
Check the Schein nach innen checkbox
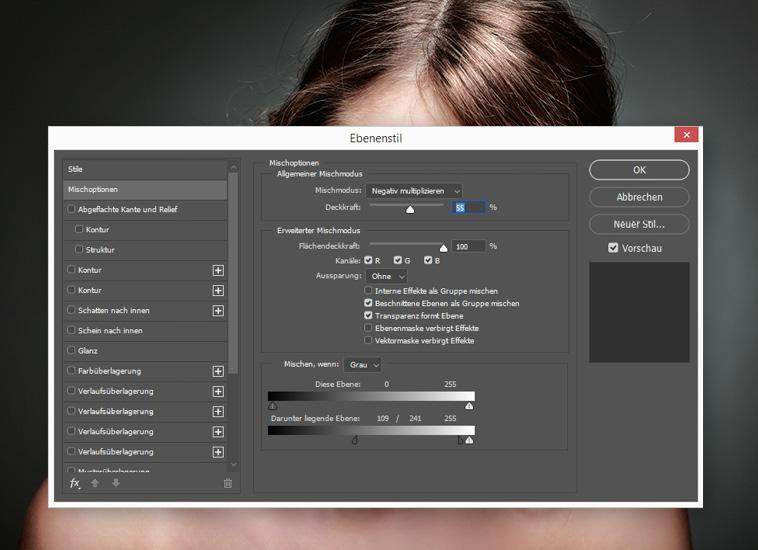click(72, 330)
